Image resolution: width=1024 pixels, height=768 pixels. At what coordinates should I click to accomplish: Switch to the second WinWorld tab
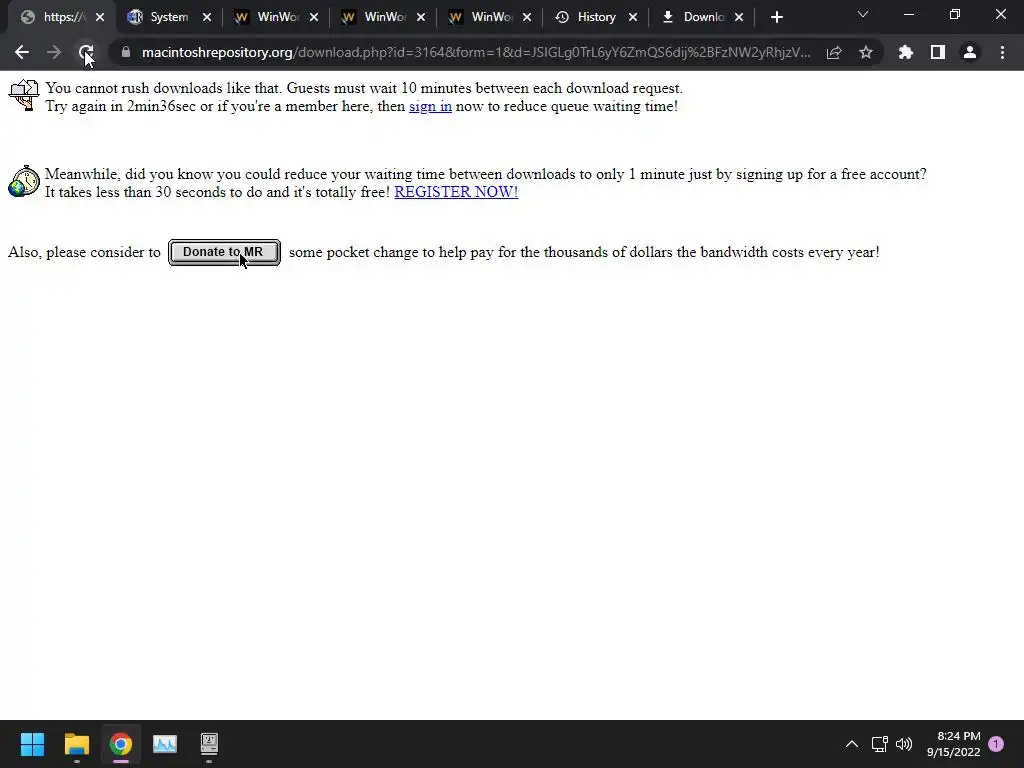click(x=383, y=18)
